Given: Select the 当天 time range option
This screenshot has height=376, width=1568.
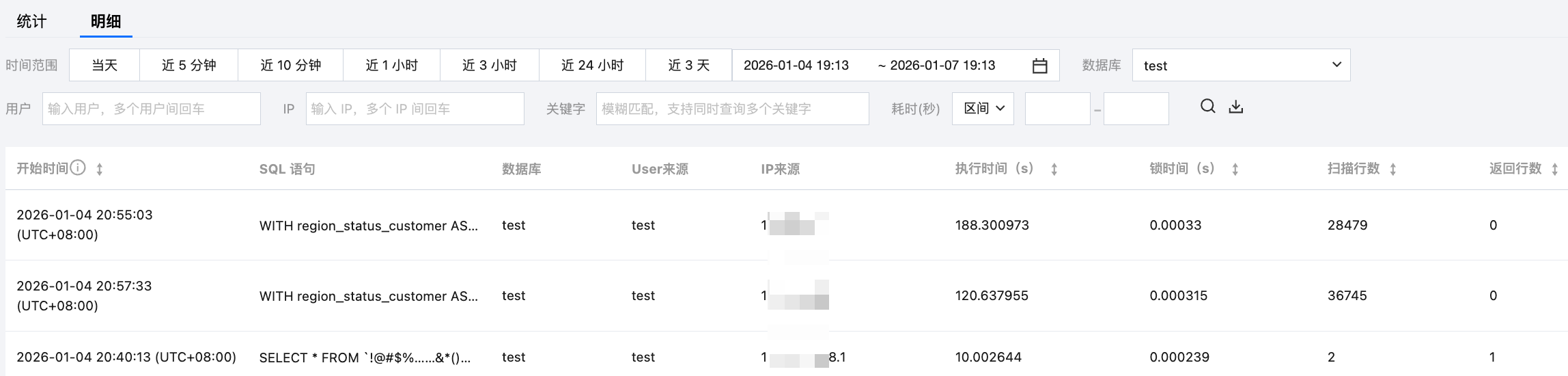Looking at the screenshot, I should (104, 66).
